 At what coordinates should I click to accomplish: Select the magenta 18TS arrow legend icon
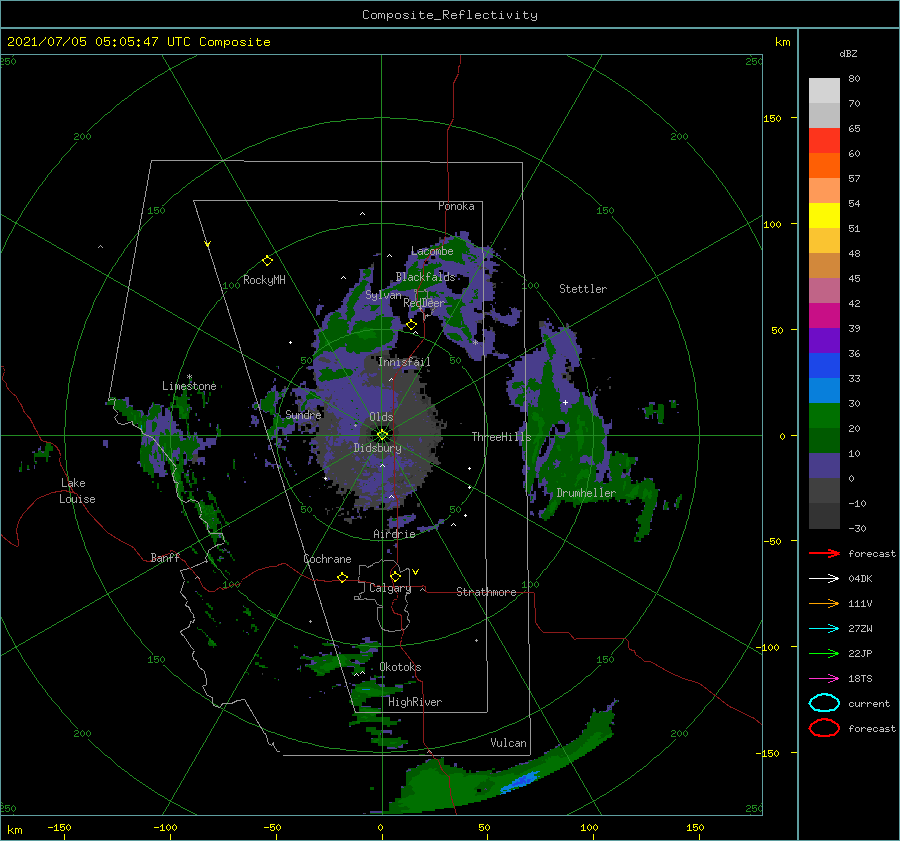pyautogui.click(x=824, y=679)
